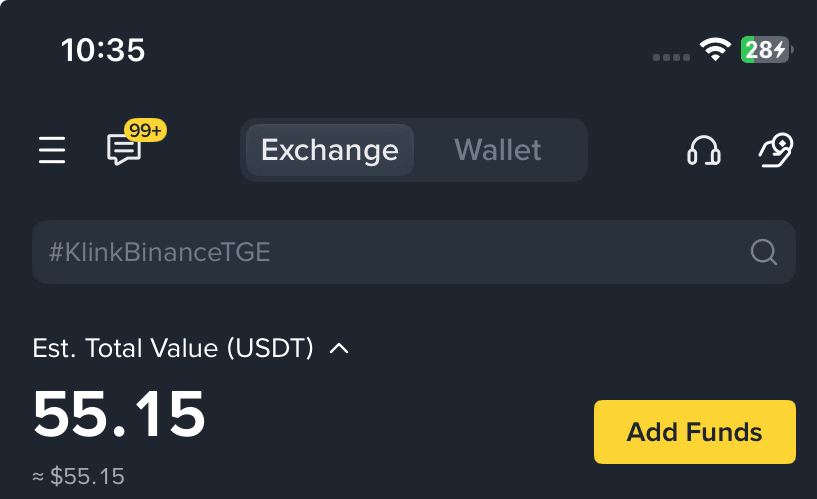Open the chat messages icon
817x499 pixels.
pyautogui.click(x=123, y=151)
